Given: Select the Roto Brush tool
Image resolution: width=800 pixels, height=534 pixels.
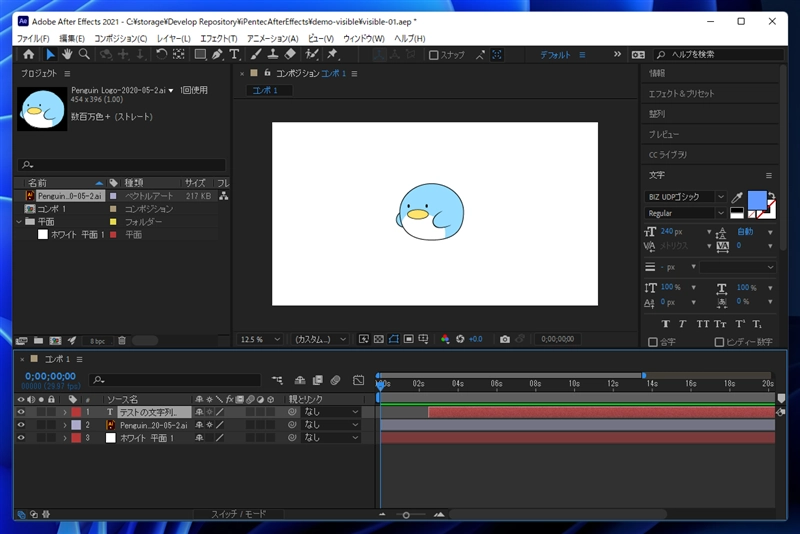Looking at the screenshot, I should point(312,54).
